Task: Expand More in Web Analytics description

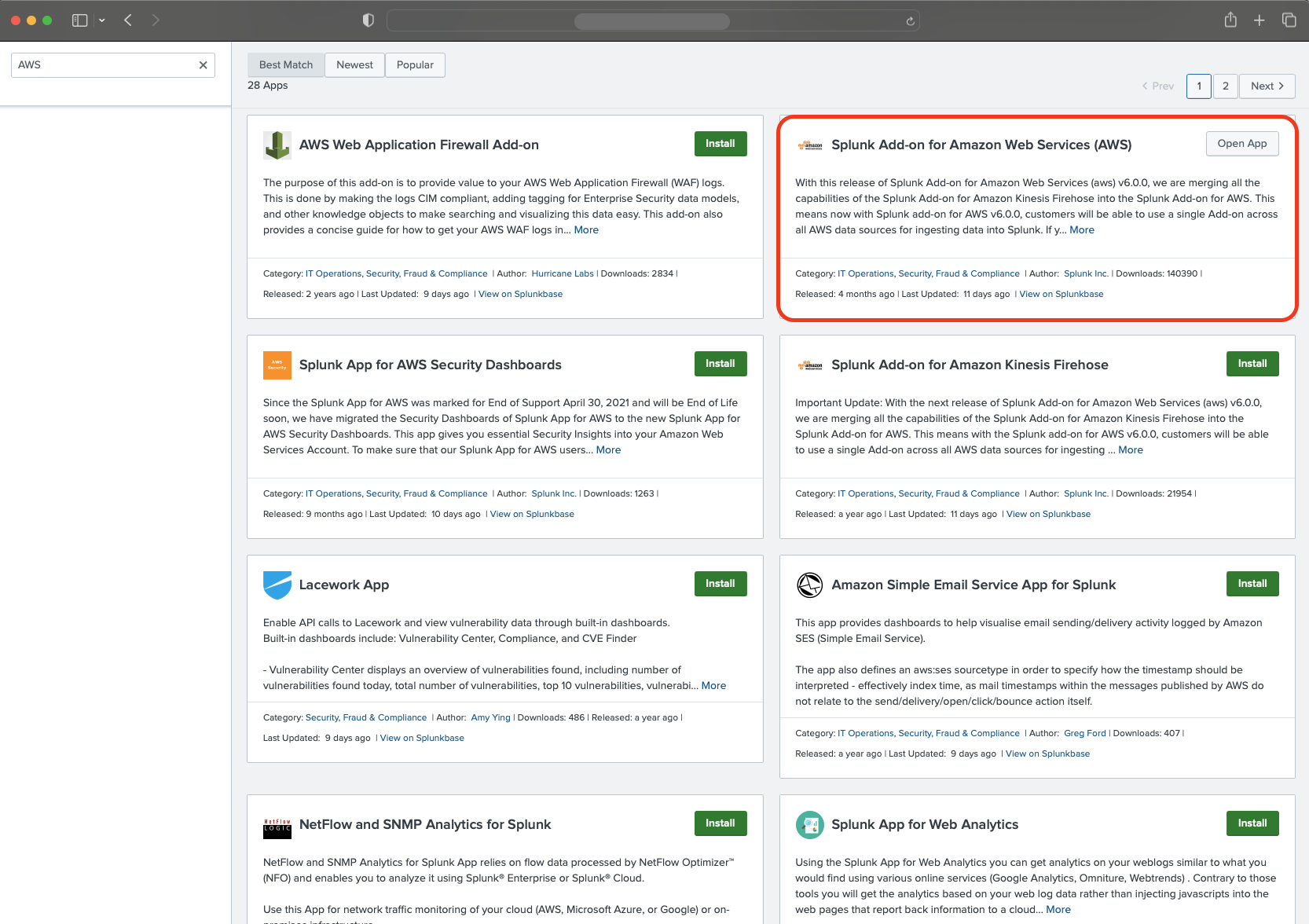Action: point(1058,910)
